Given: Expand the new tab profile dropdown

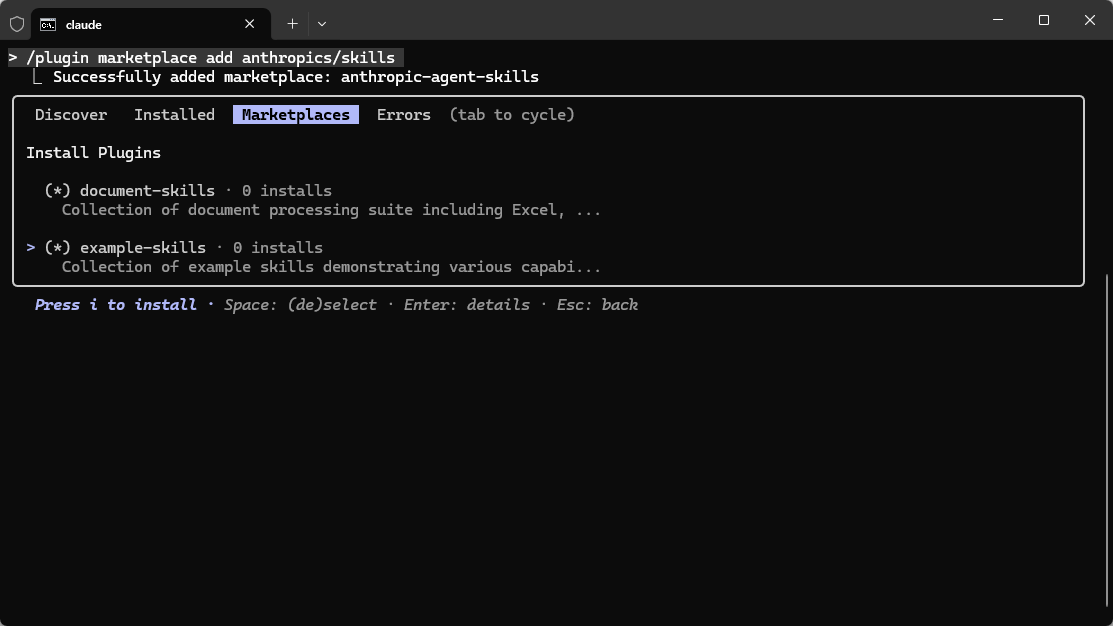Looking at the screenshot, I should tap(322, 24).
